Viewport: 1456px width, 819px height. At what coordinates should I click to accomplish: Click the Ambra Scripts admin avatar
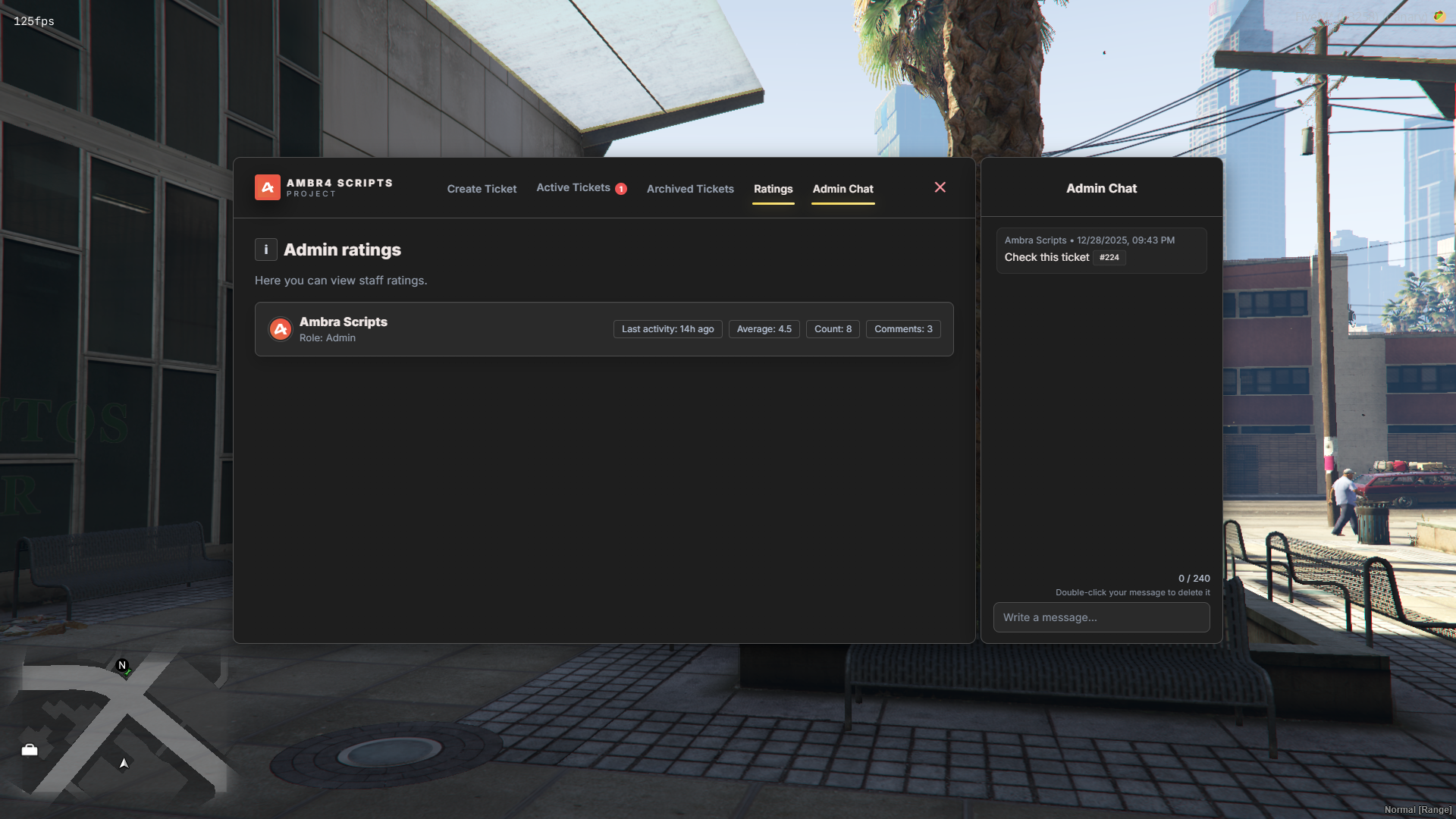coord(281,329)
